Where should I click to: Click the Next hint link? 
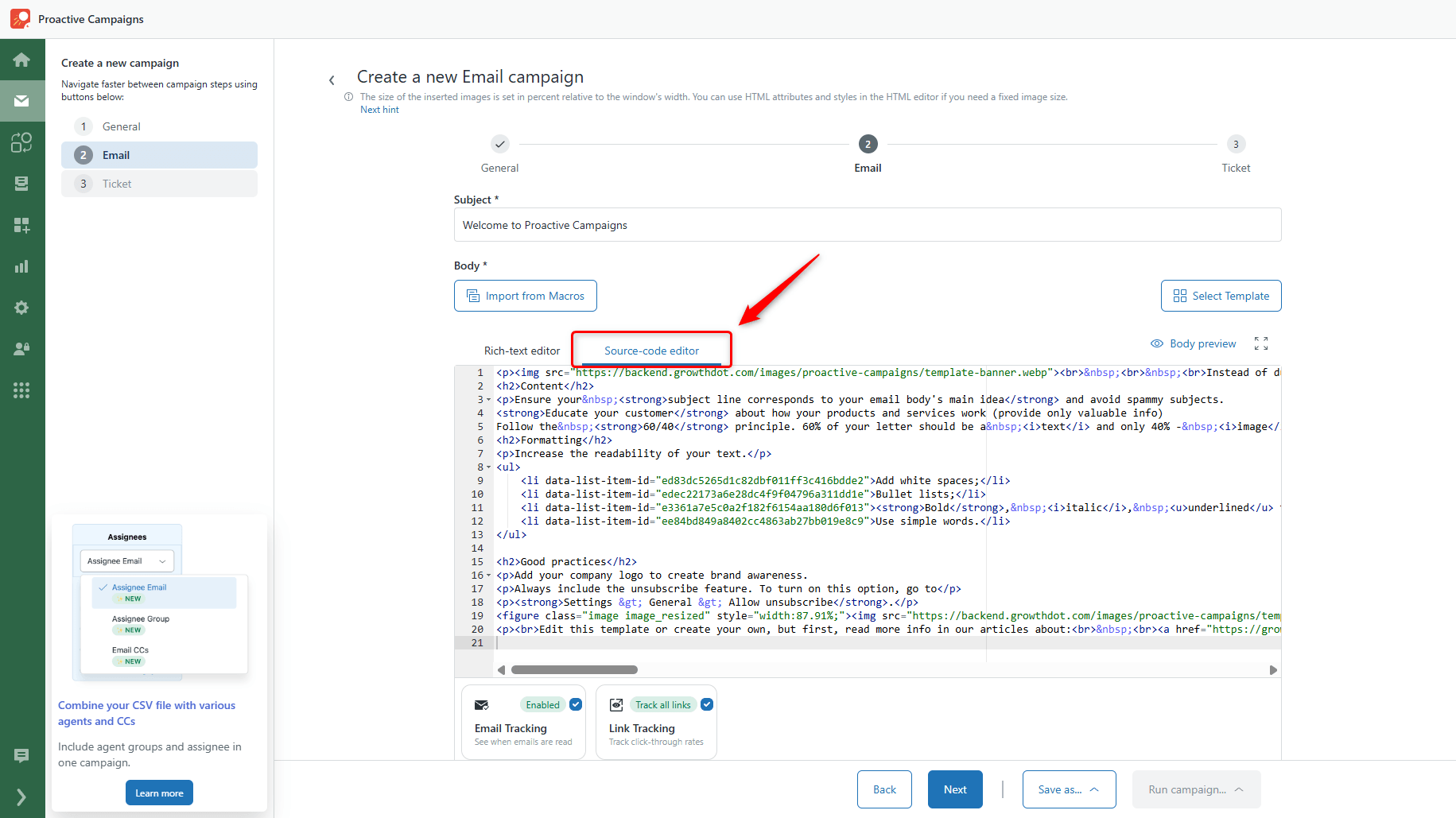click(379, 110)
